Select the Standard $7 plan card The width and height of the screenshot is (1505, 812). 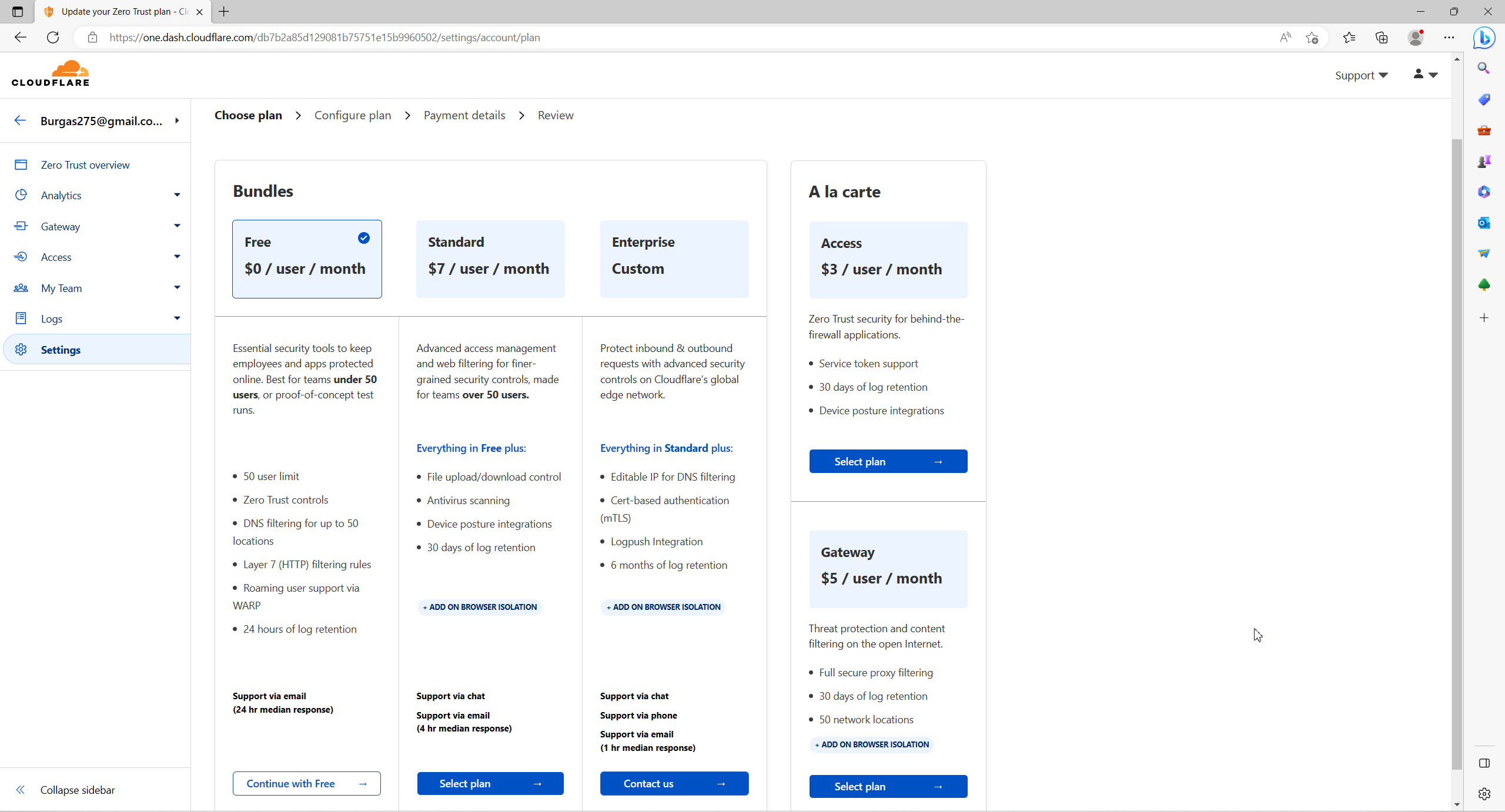pyautogui.click(x=490, y=259)
